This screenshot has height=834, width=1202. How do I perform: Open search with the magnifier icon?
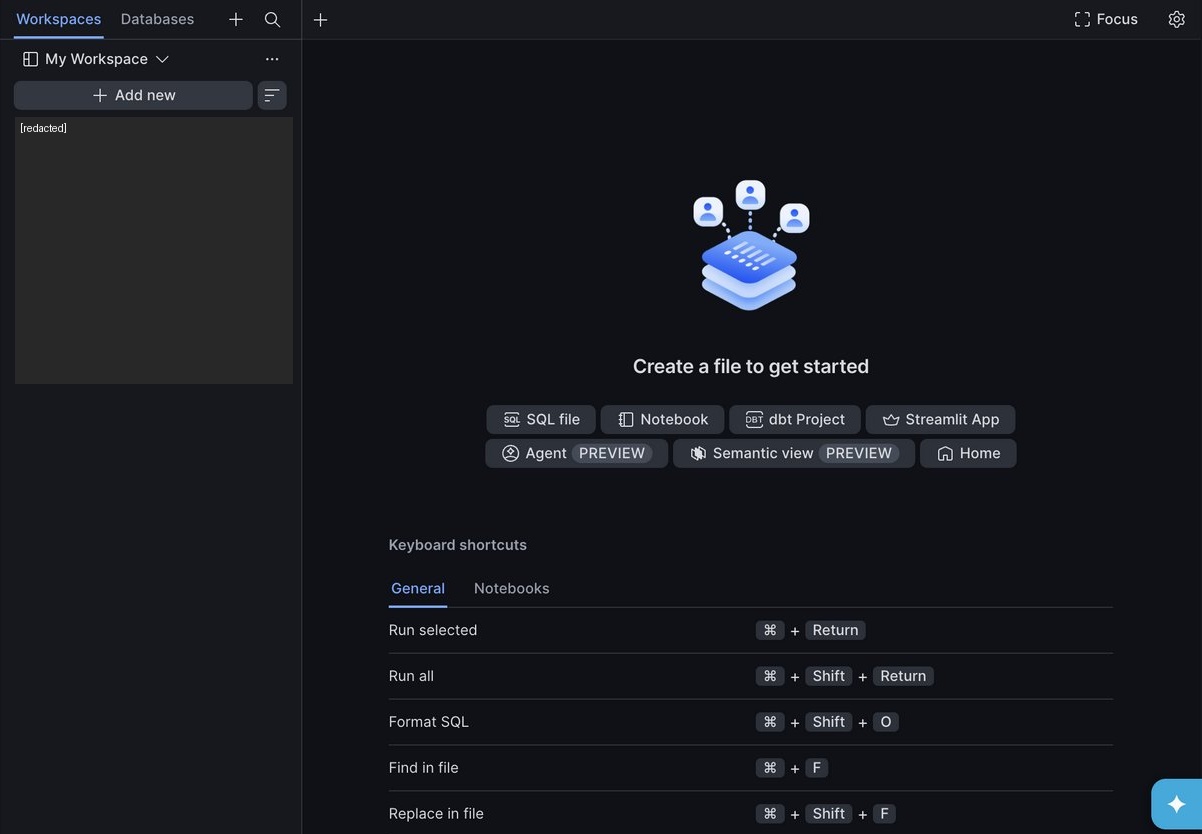pyautogui.click(x=272, y=19)
